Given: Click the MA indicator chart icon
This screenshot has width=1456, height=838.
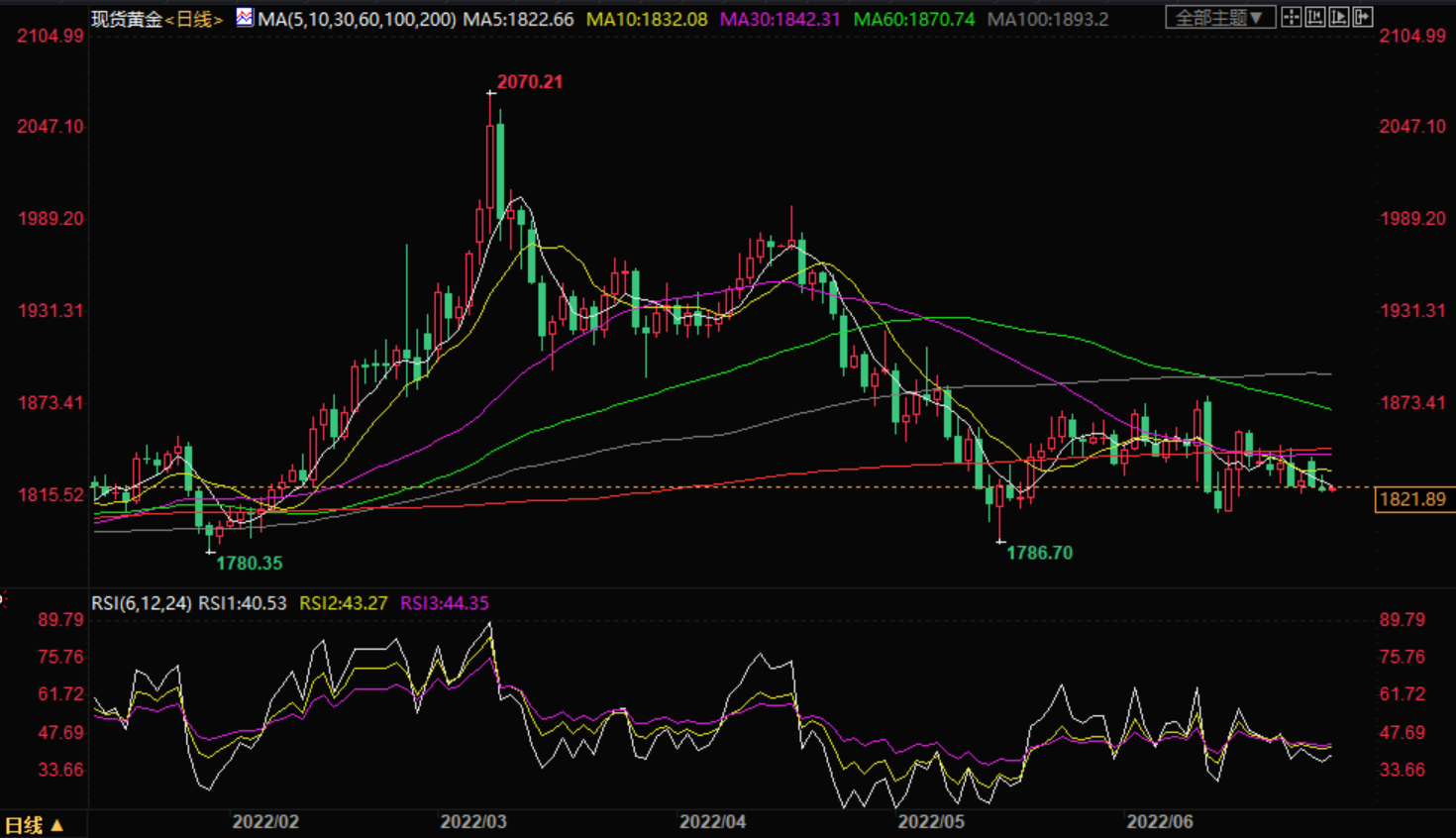Looking at the screenshot, I should [244, 18].
